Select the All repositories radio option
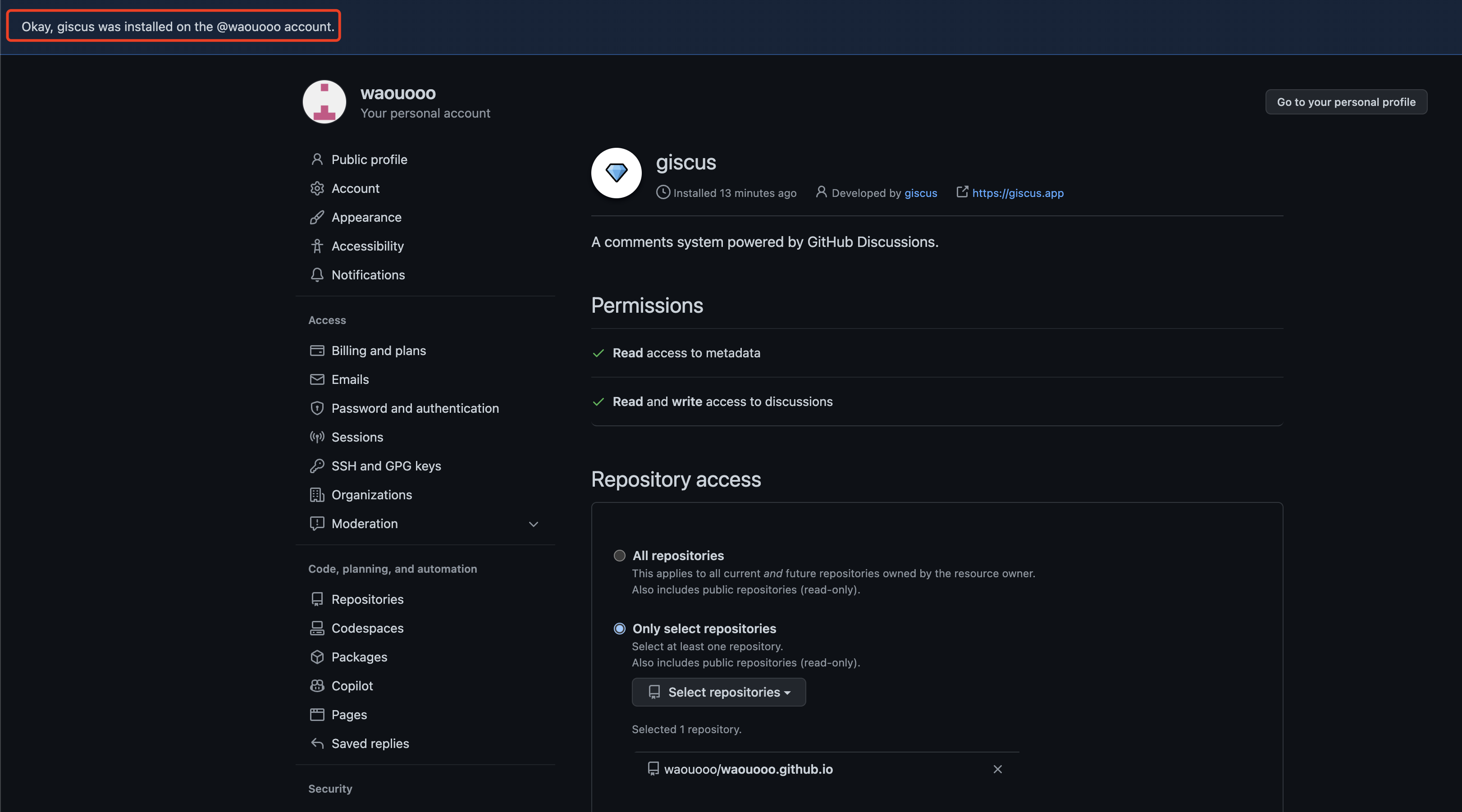Image resolution: width=1462 pixels, height=812 pixels. (619, 556)
